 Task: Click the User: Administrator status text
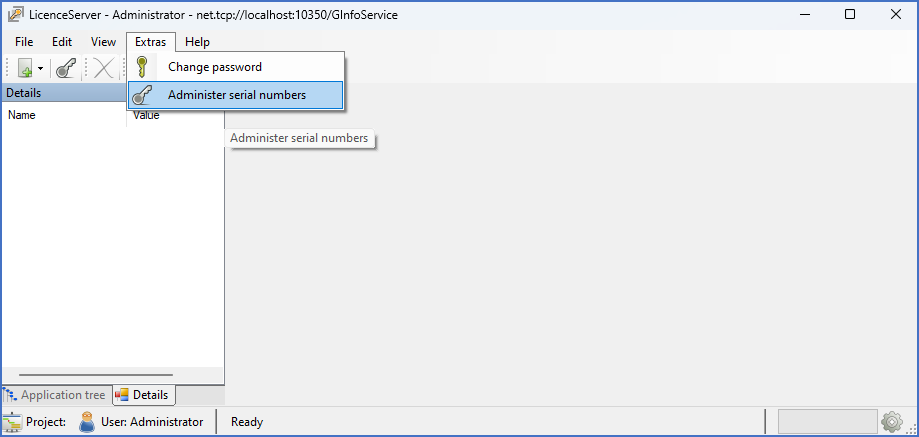click(x=152, y=422)
